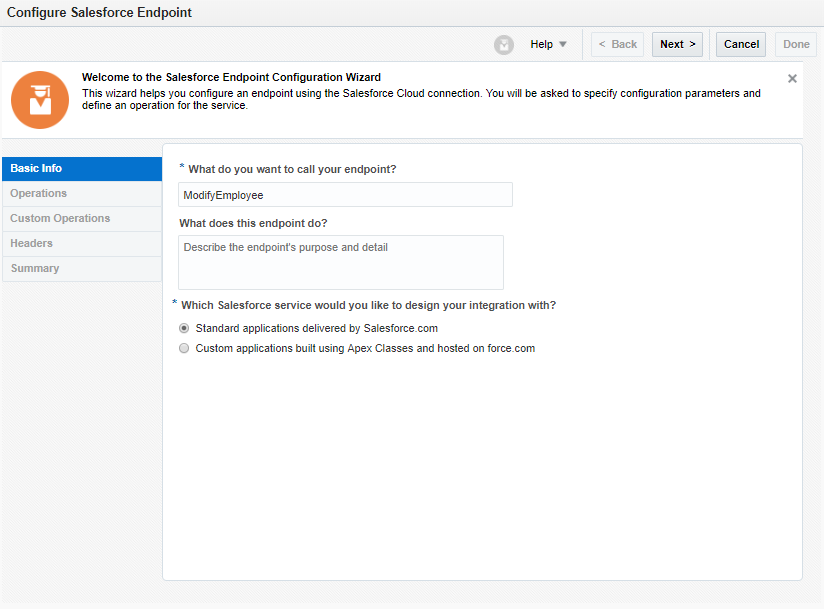
Task: Focus the endpoint description text area
Action: 341,262
